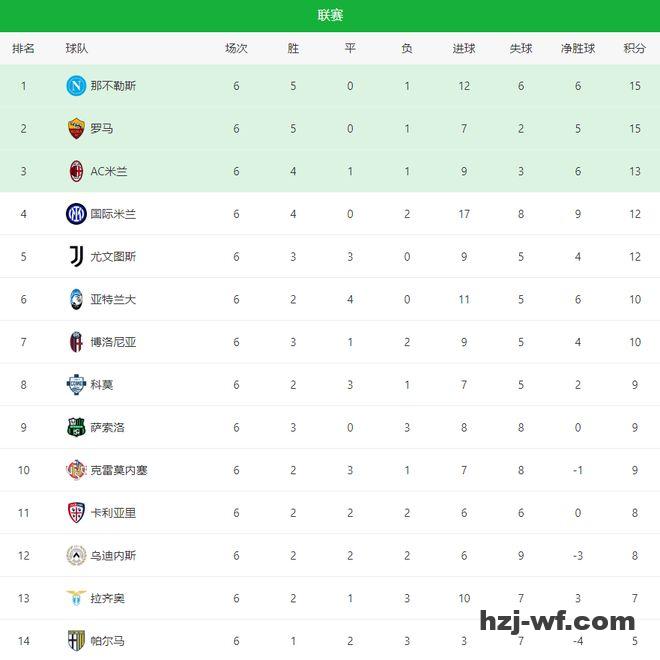The height and width of the screenshot is (660, 660).
Task: Click the Inter Milan (国际米兰) logo
Action: tap(75, 214)
